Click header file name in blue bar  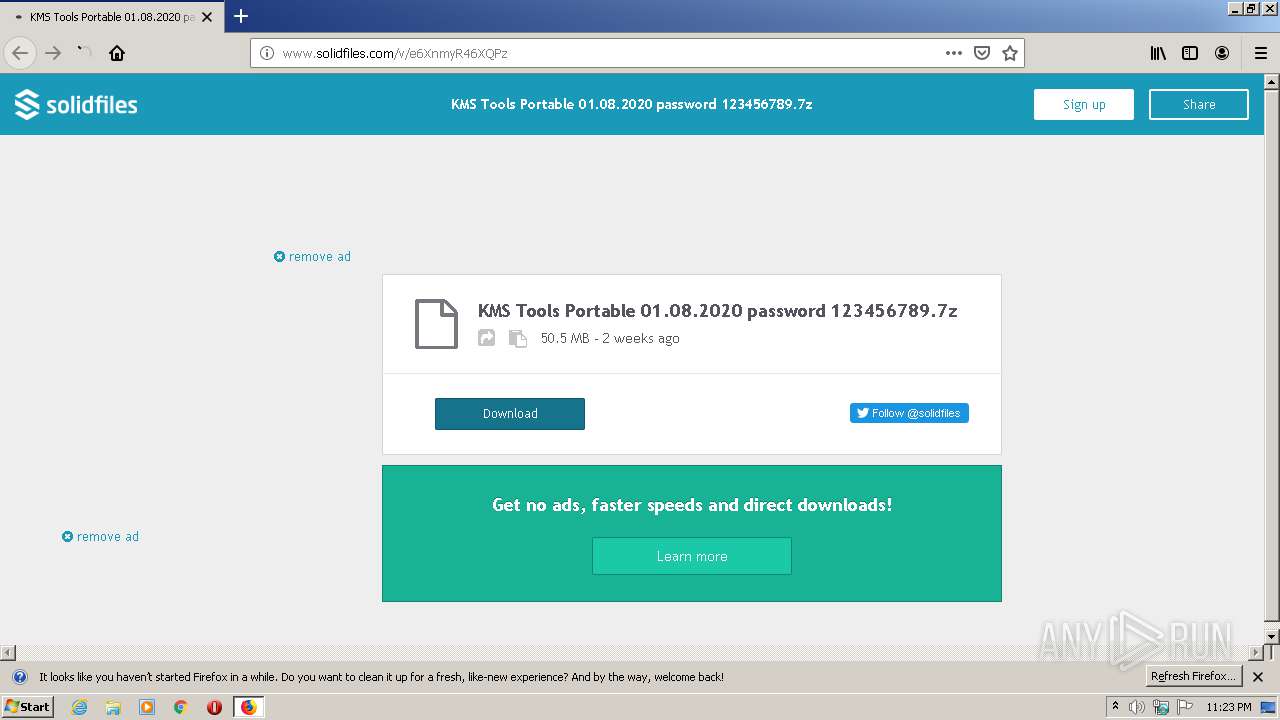[632, 104]
